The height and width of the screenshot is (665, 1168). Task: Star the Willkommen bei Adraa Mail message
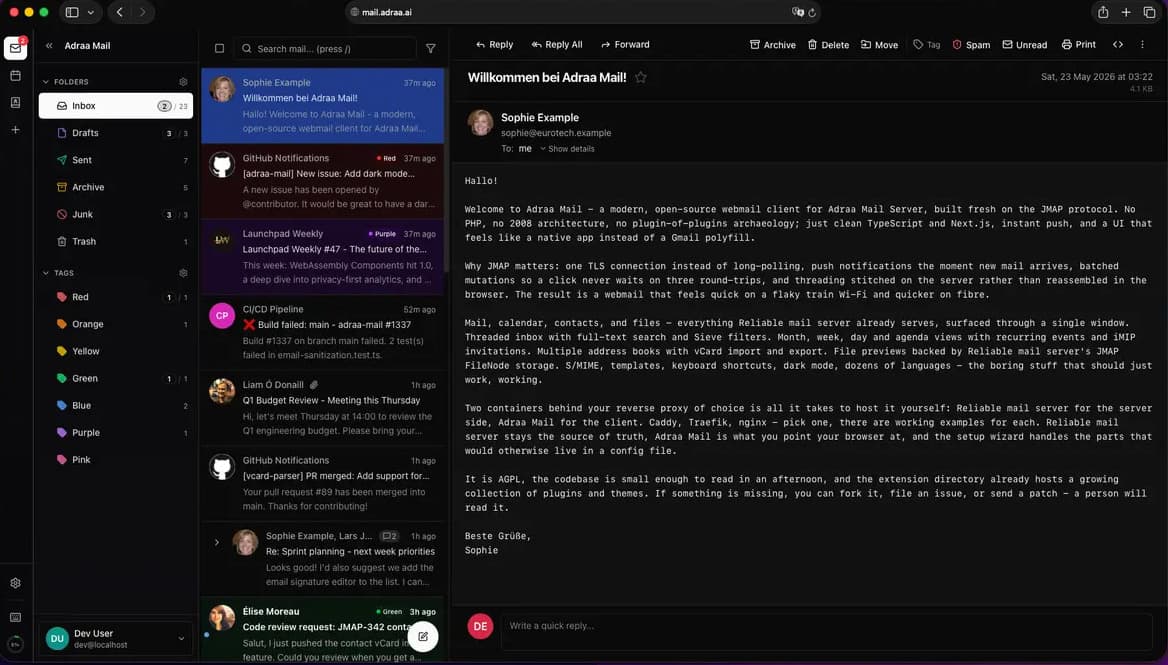(641, 77)
